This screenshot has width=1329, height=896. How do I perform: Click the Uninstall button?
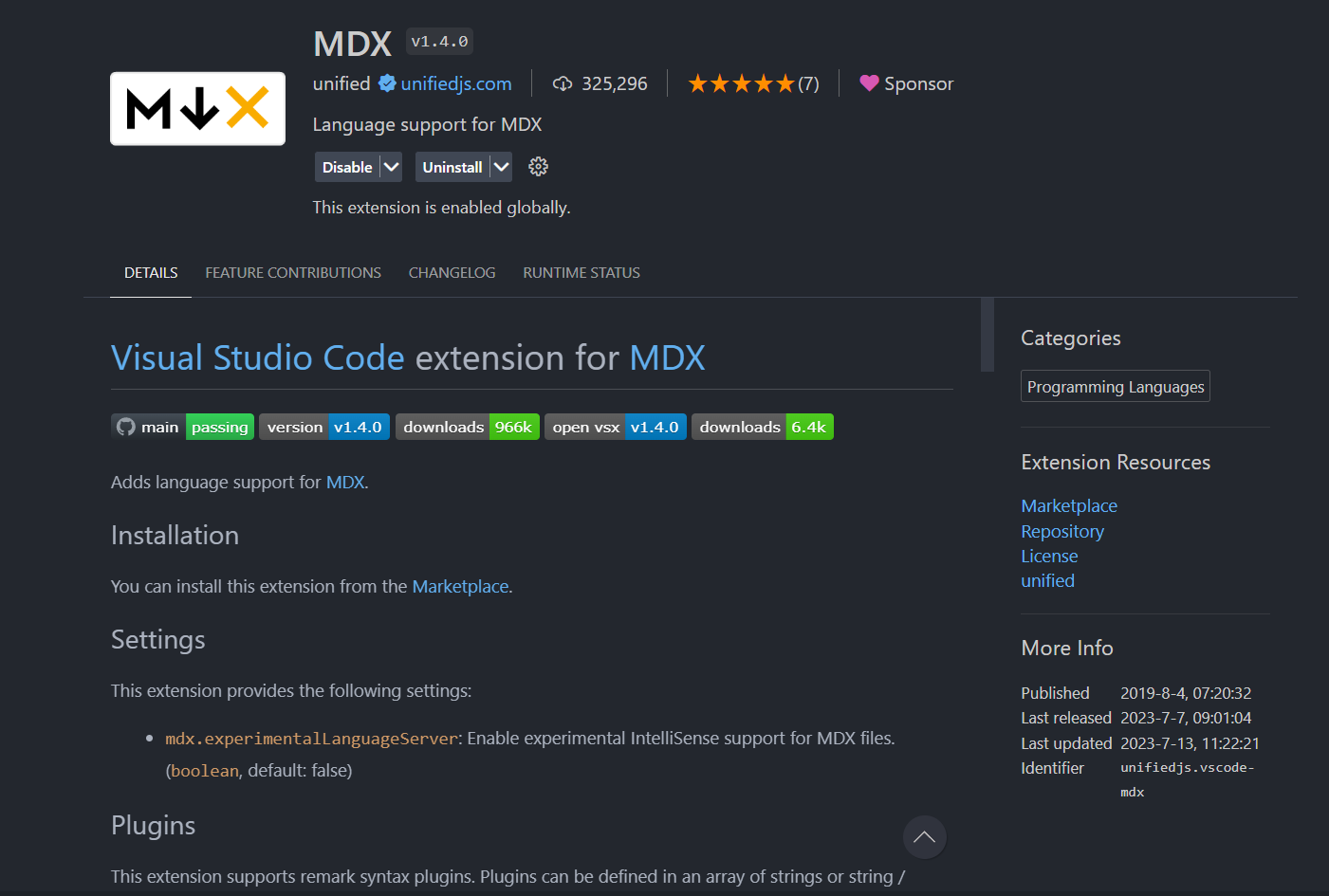click(452, 167)
